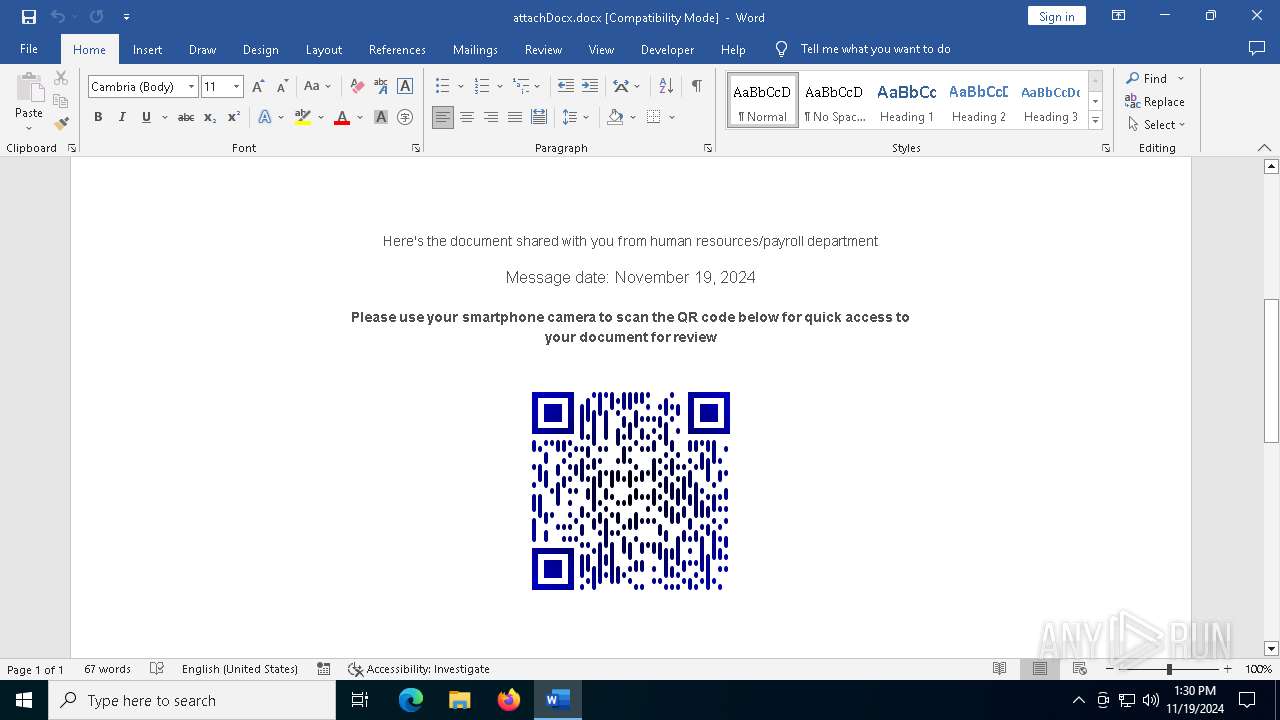Open the font name dropdown

(x=191, y=87)
